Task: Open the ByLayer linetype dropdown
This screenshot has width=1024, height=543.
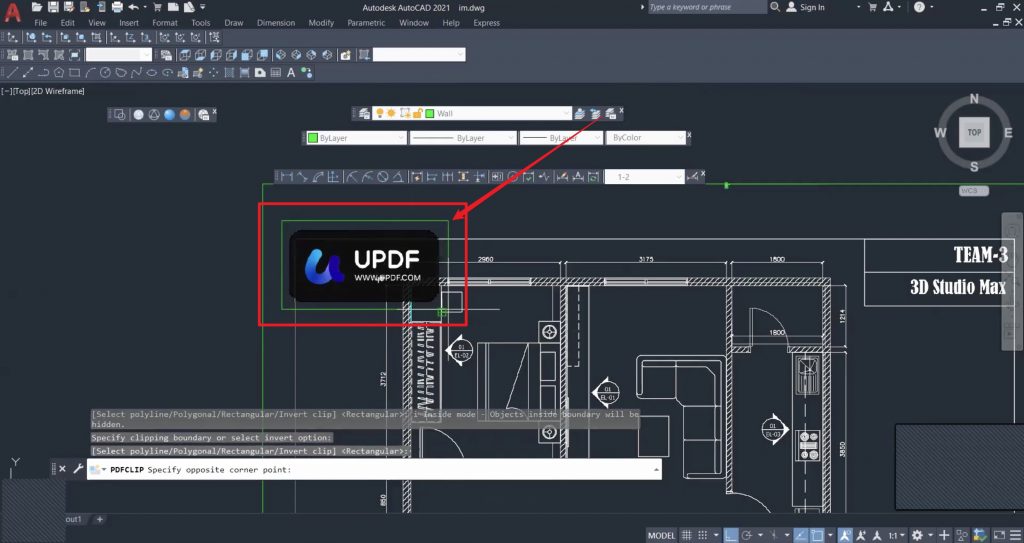Action: coord(511,138)
